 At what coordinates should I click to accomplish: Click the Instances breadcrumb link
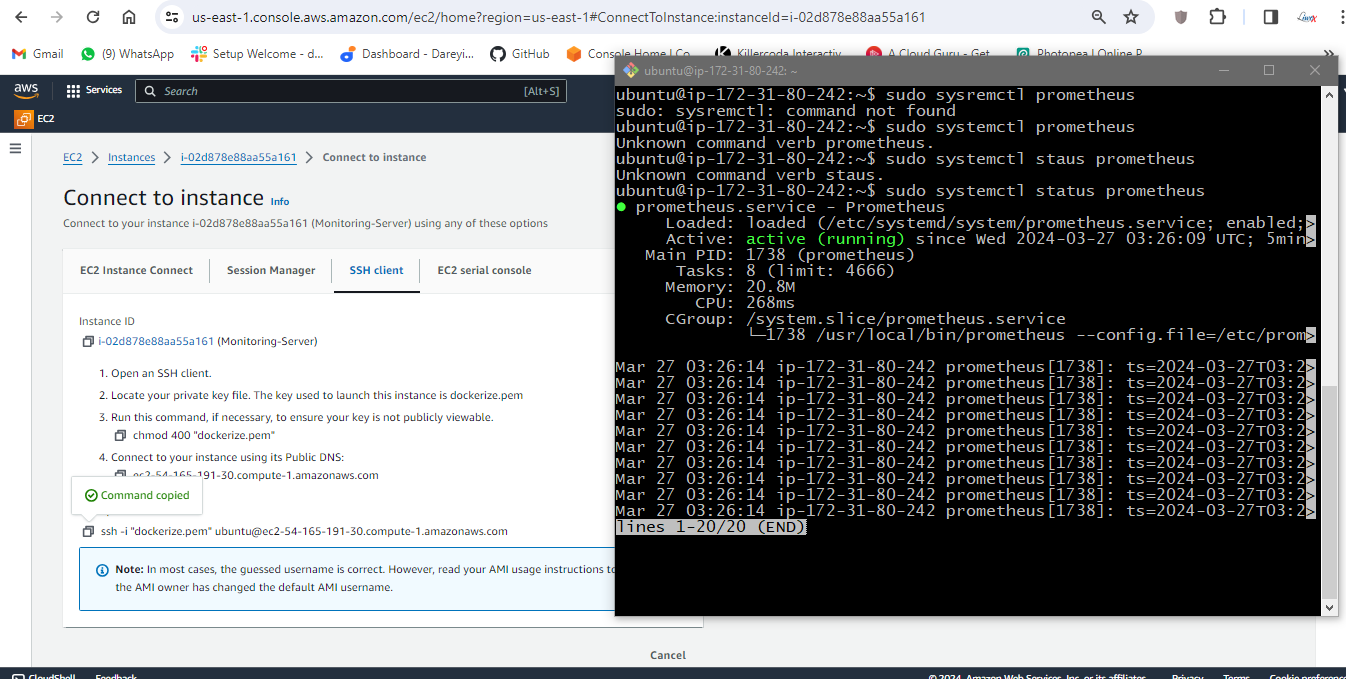[x=132, y=157]
